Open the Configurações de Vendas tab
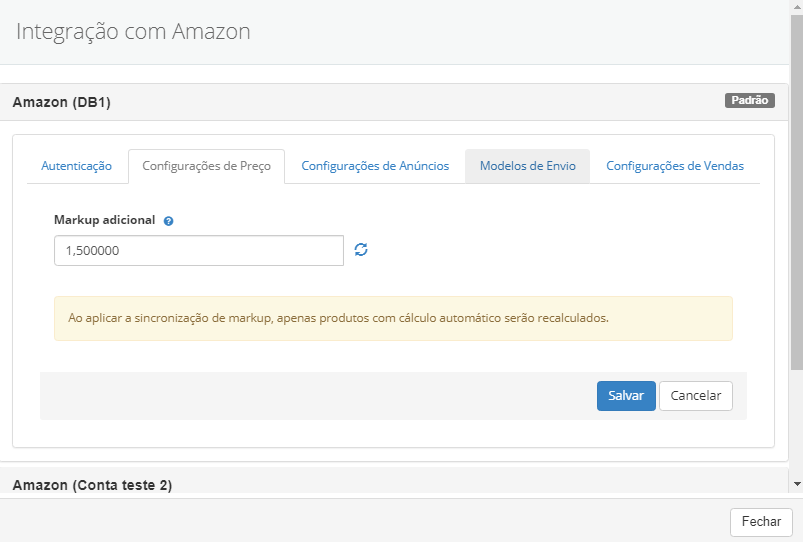Screen dimensions: 803x542 pyautogui.click(x=675, y=166)
